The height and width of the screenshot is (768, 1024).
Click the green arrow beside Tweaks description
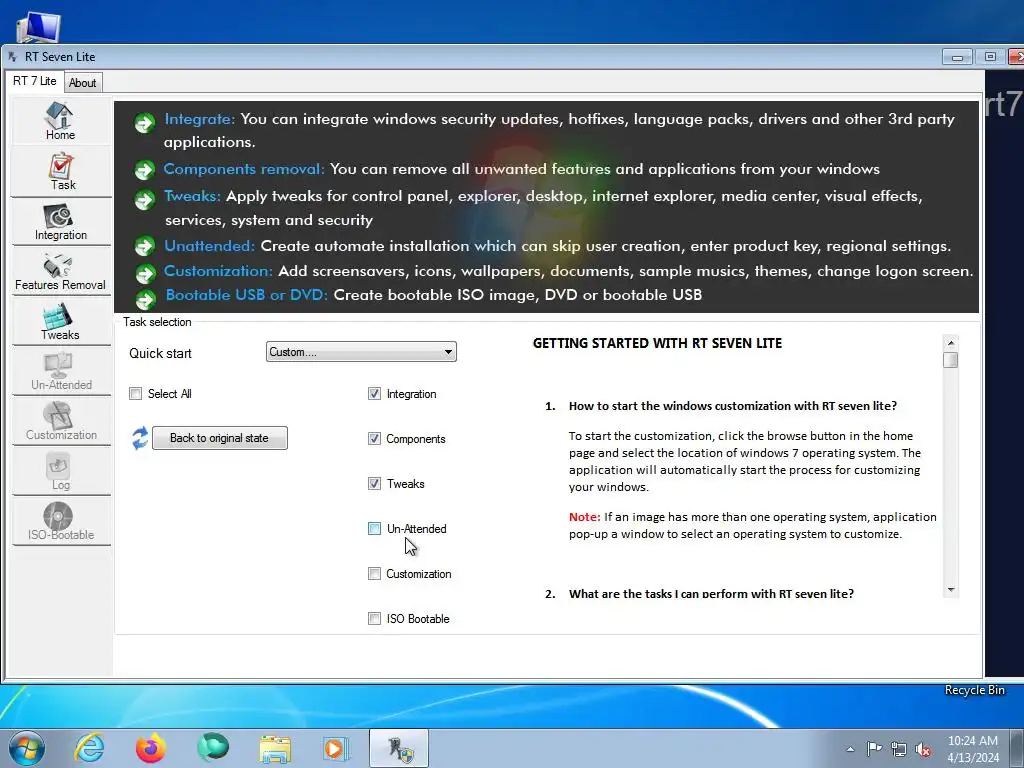point(144,199)
